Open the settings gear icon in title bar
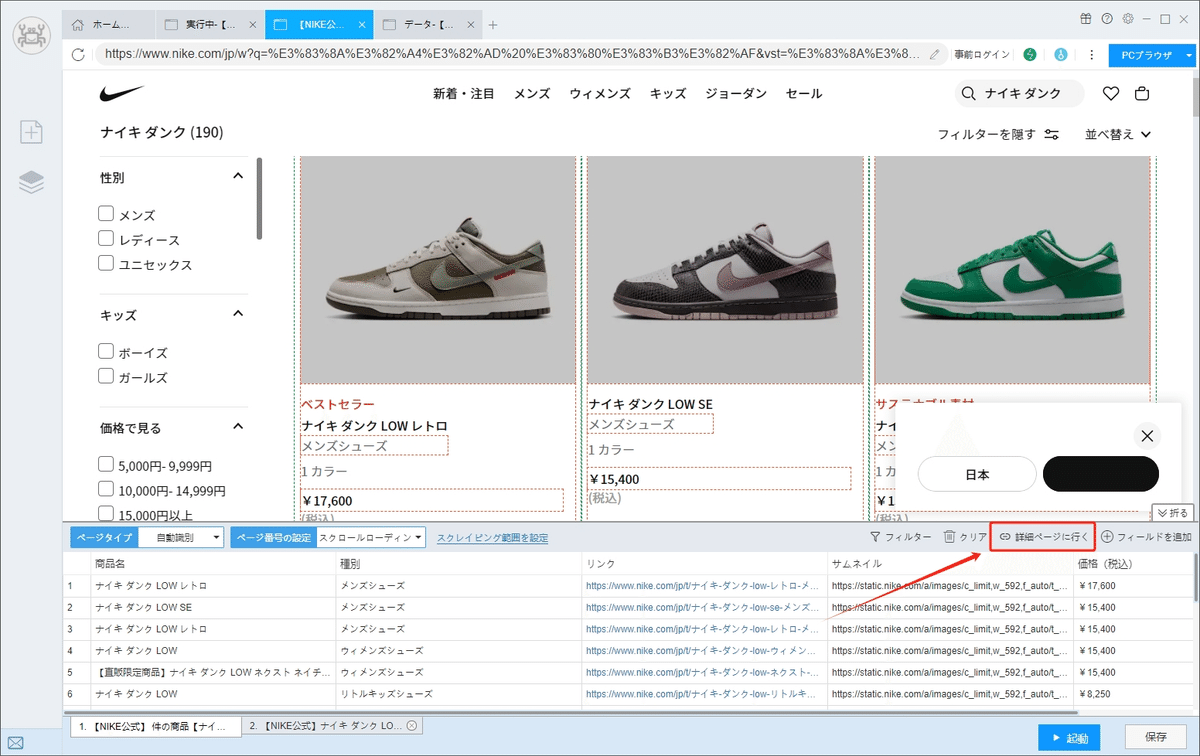This screenshot has width=1200, height=756. point(1128,18)
